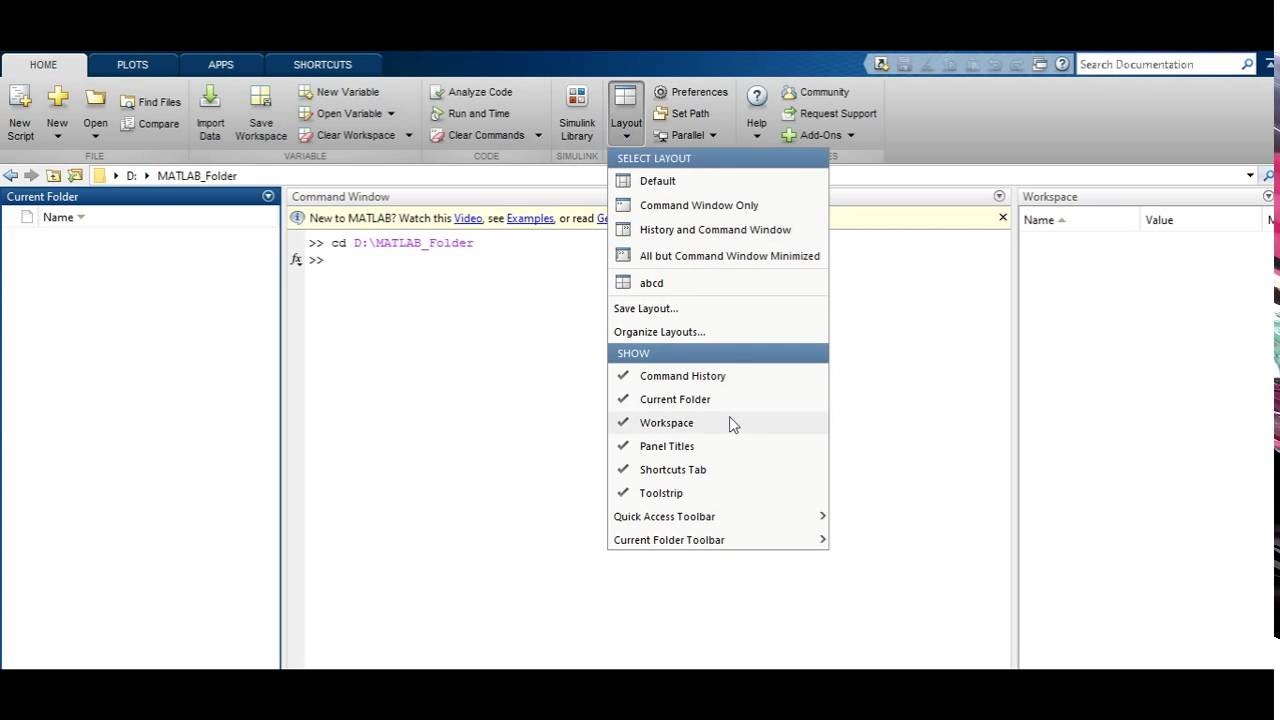
Task: Open the Examples link in the banner
Action: (x=530, y=218)
